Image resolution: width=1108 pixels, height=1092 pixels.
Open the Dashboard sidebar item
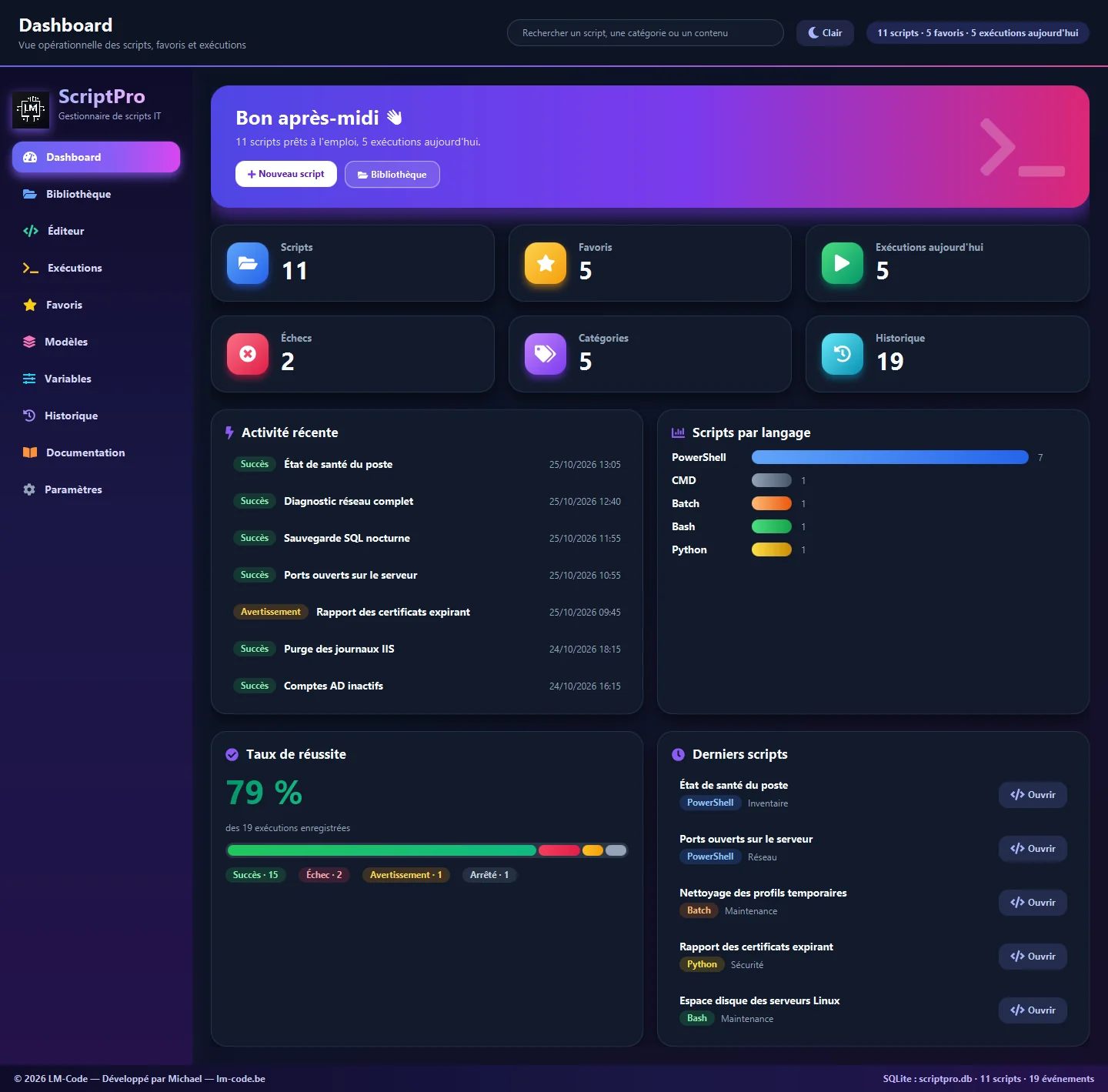[96, 157]
